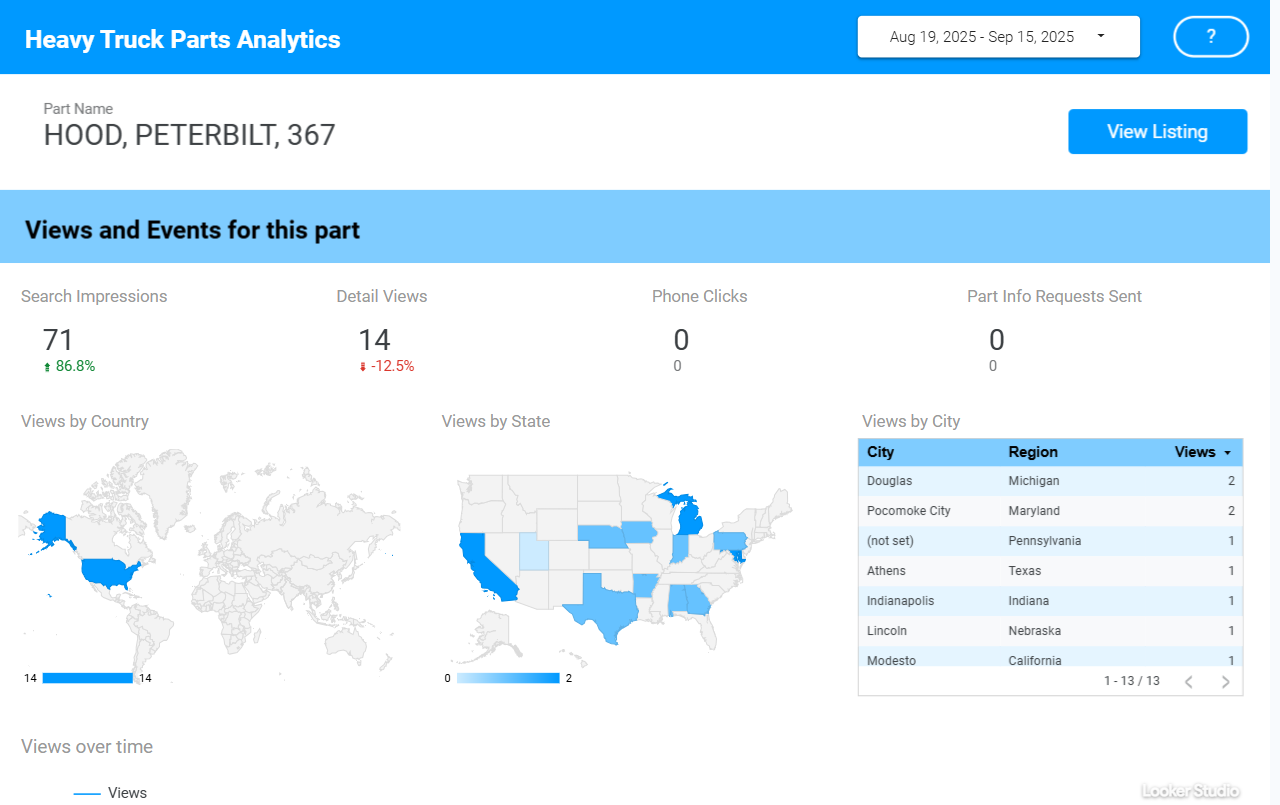
Task: Sort by Region column header
Action: click(x=1033, y=452)
